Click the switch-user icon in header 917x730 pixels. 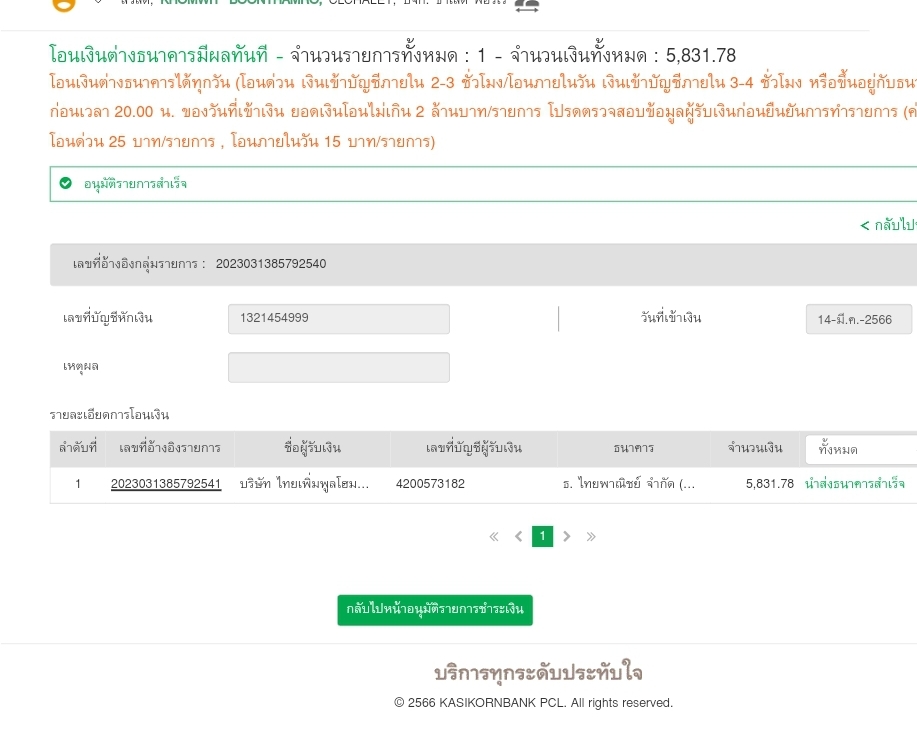pyautogui.click(x=526, y=5)
